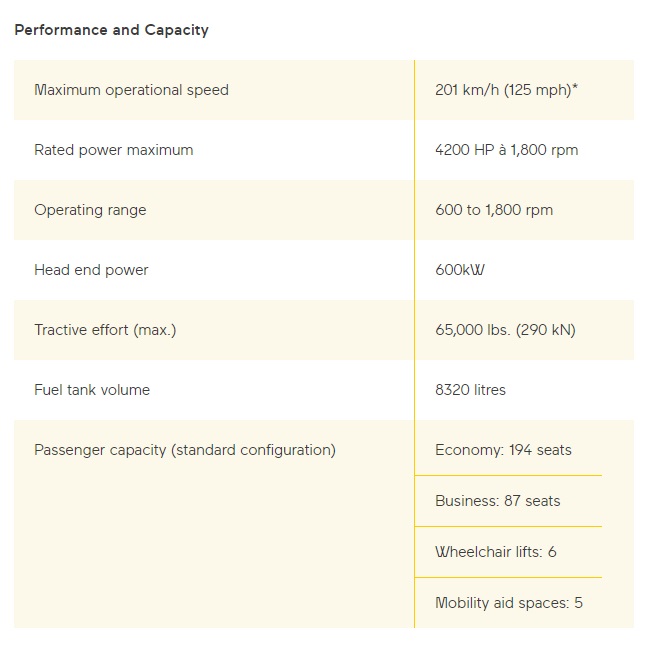Click the word Capacity in the heading
The image size is (653, 645).
pos(177,30)
